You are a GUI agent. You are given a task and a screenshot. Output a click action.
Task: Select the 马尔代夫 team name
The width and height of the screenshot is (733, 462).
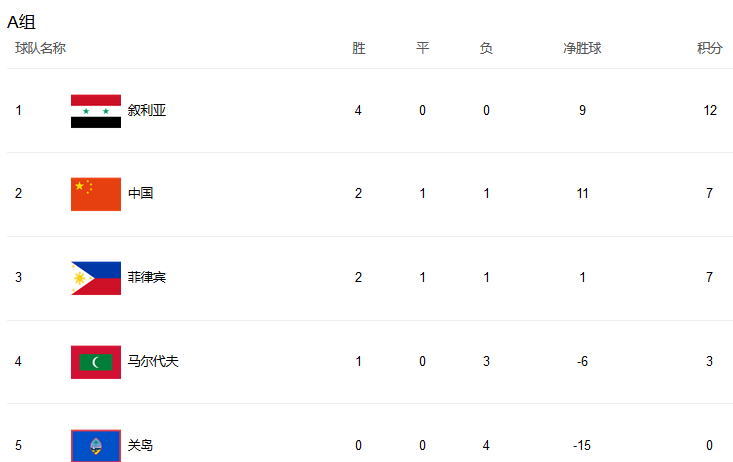[153, 362]
